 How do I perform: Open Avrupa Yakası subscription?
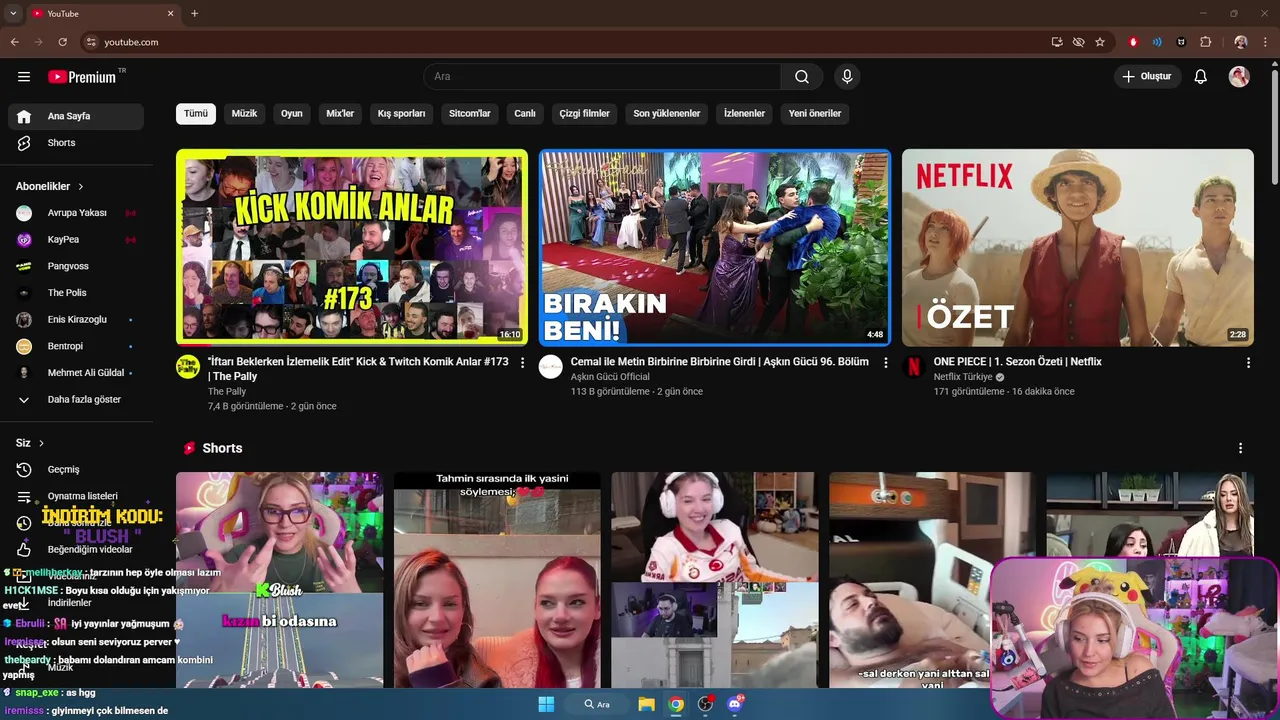tap(76, 213)
